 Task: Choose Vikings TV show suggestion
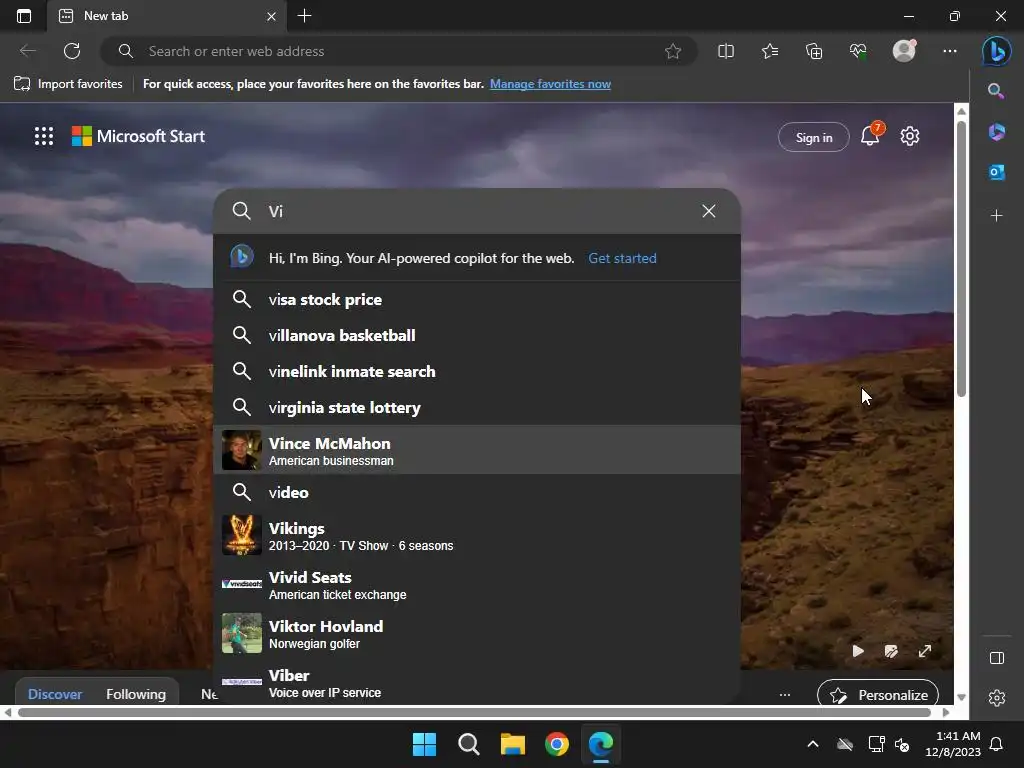click(x=477, y=535)
